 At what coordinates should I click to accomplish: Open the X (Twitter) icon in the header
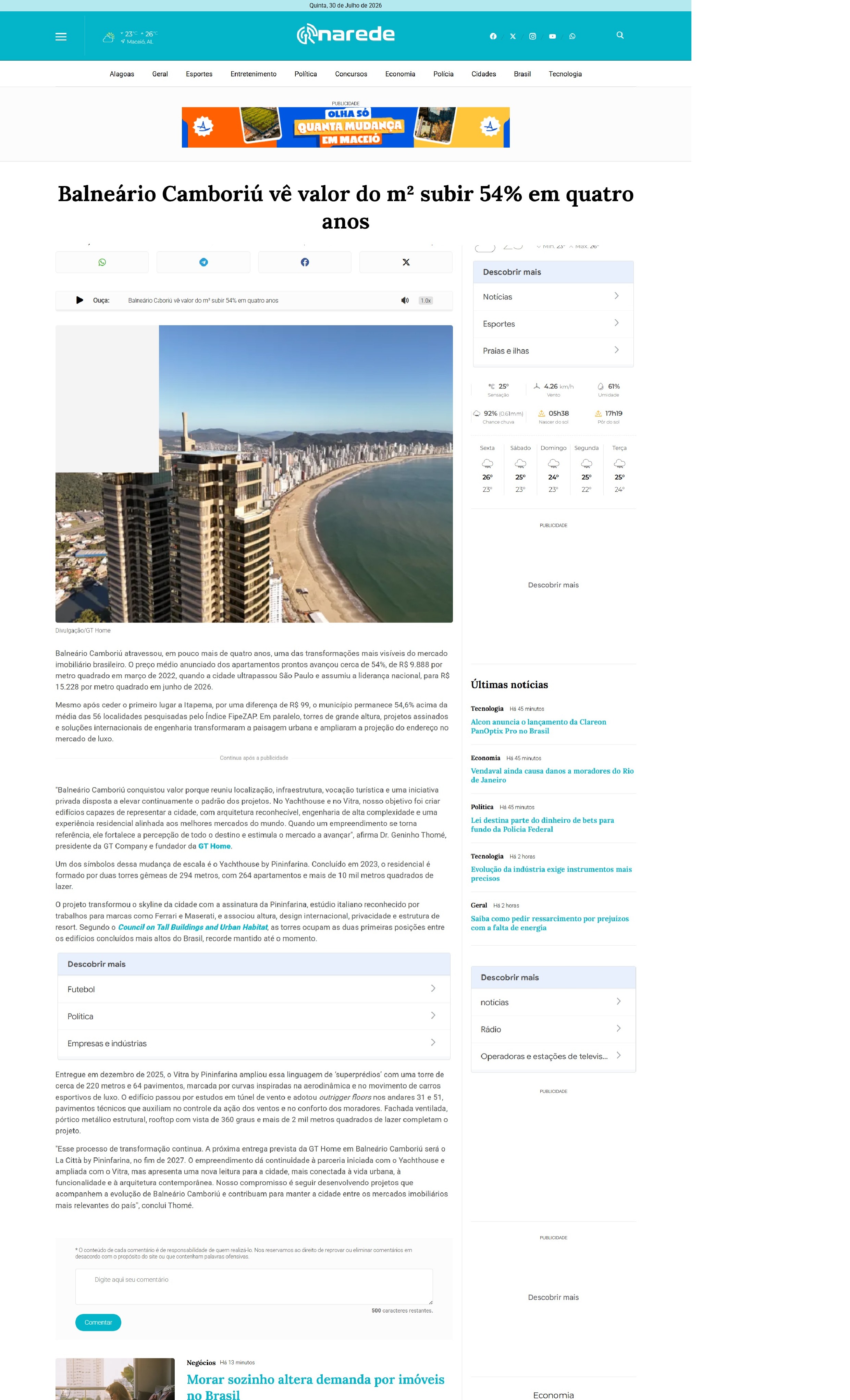513,36
